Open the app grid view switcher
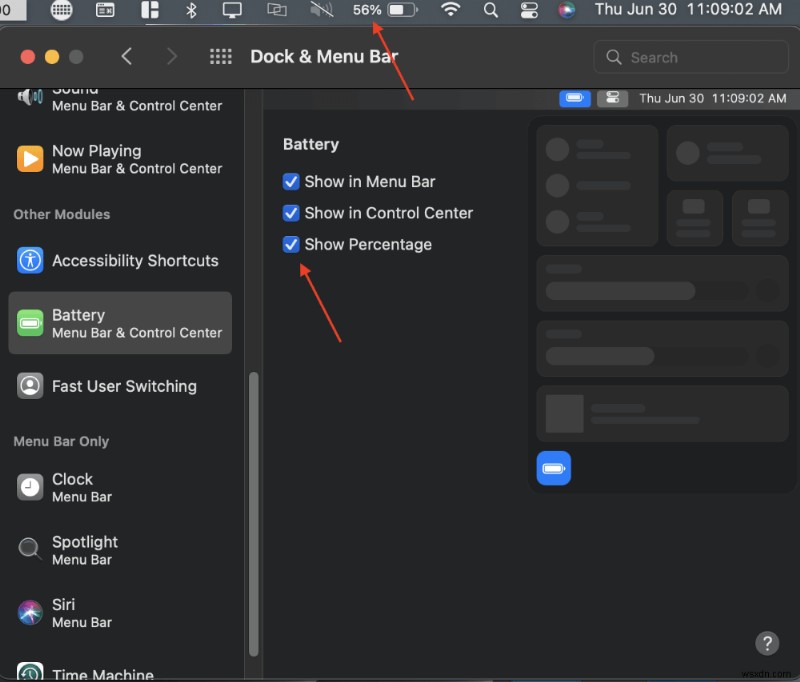 click(x=220, y=57)
